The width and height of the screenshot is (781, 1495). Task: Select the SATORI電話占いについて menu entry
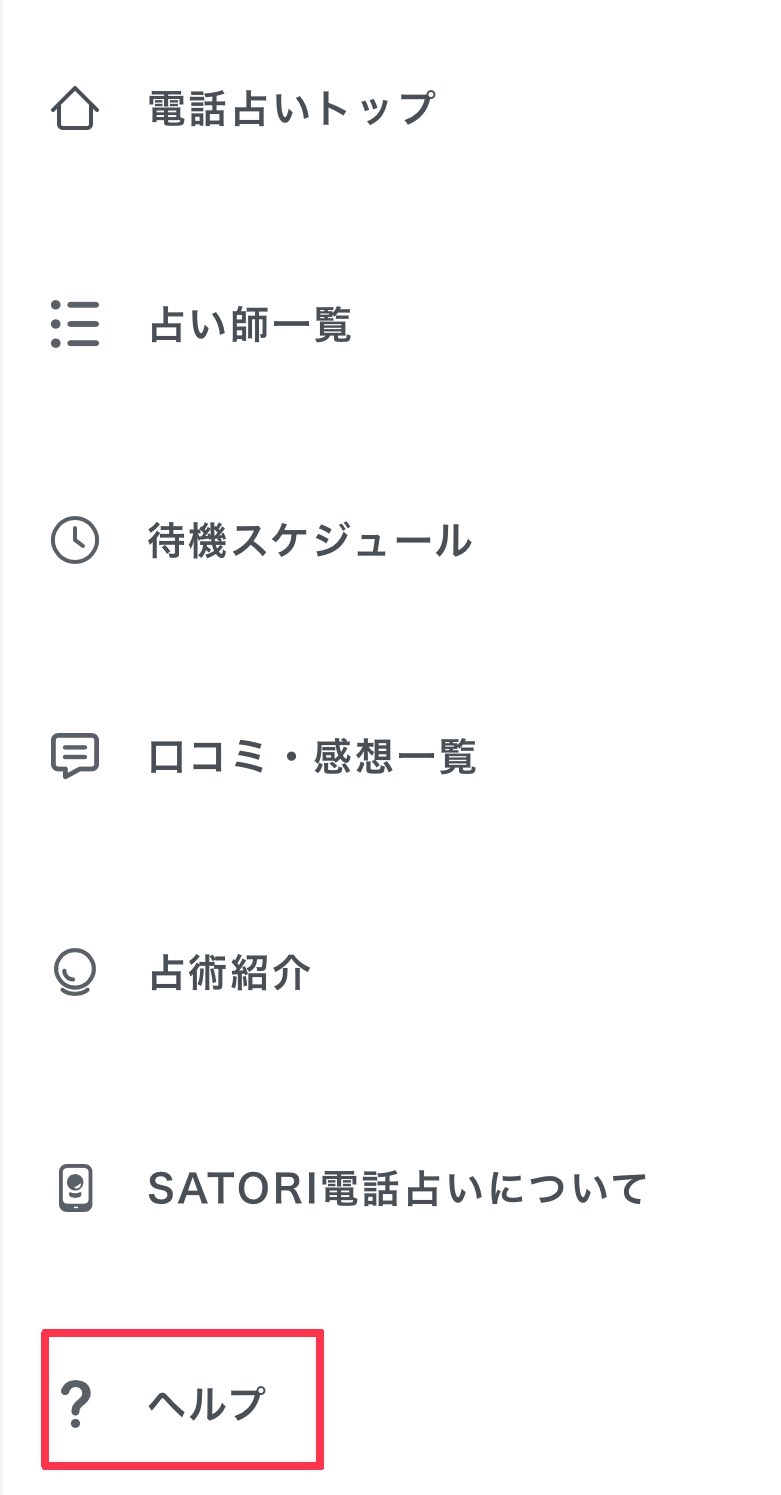point(400,1186)
